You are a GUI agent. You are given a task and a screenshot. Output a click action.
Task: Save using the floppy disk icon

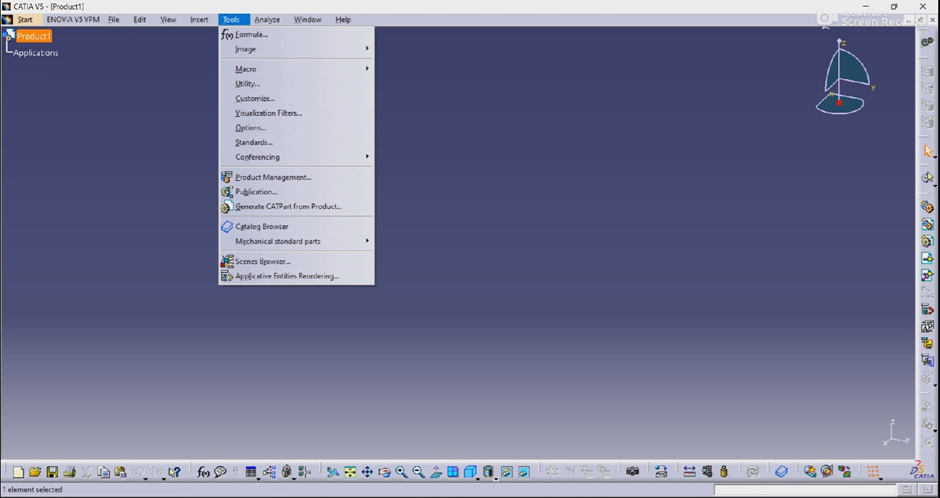[52, 472]
